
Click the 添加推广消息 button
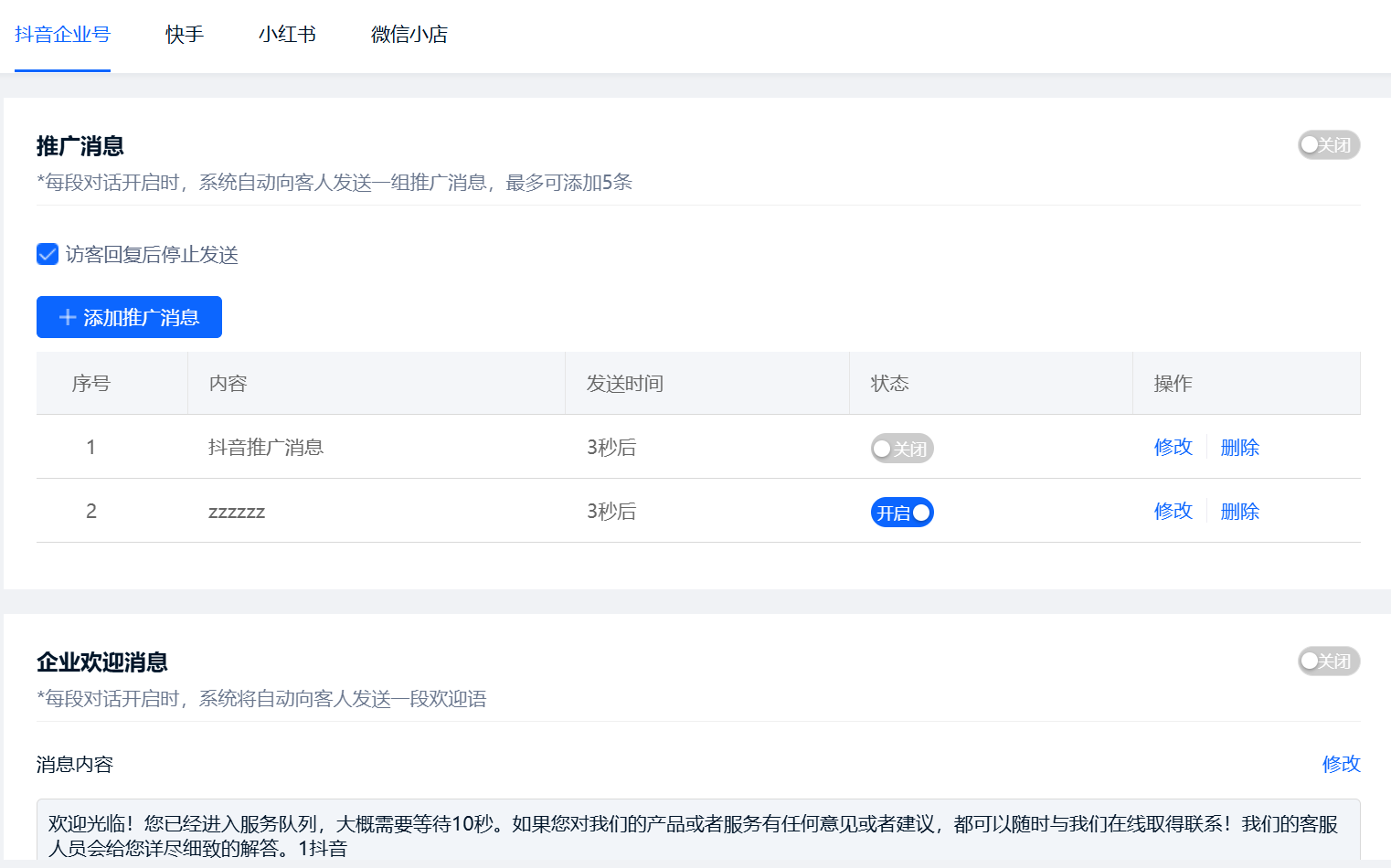pos(129,317)
